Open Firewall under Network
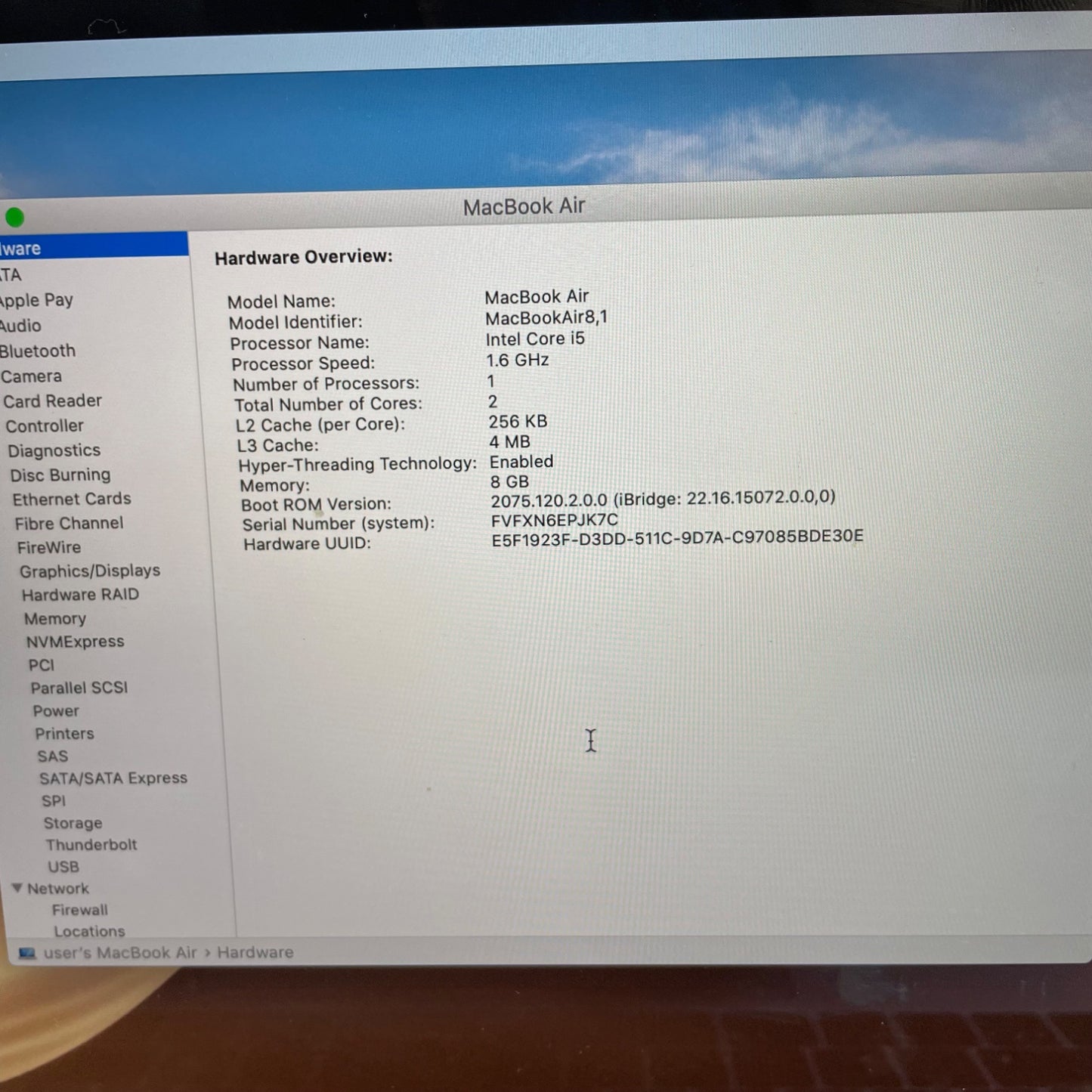 point(79,910)
